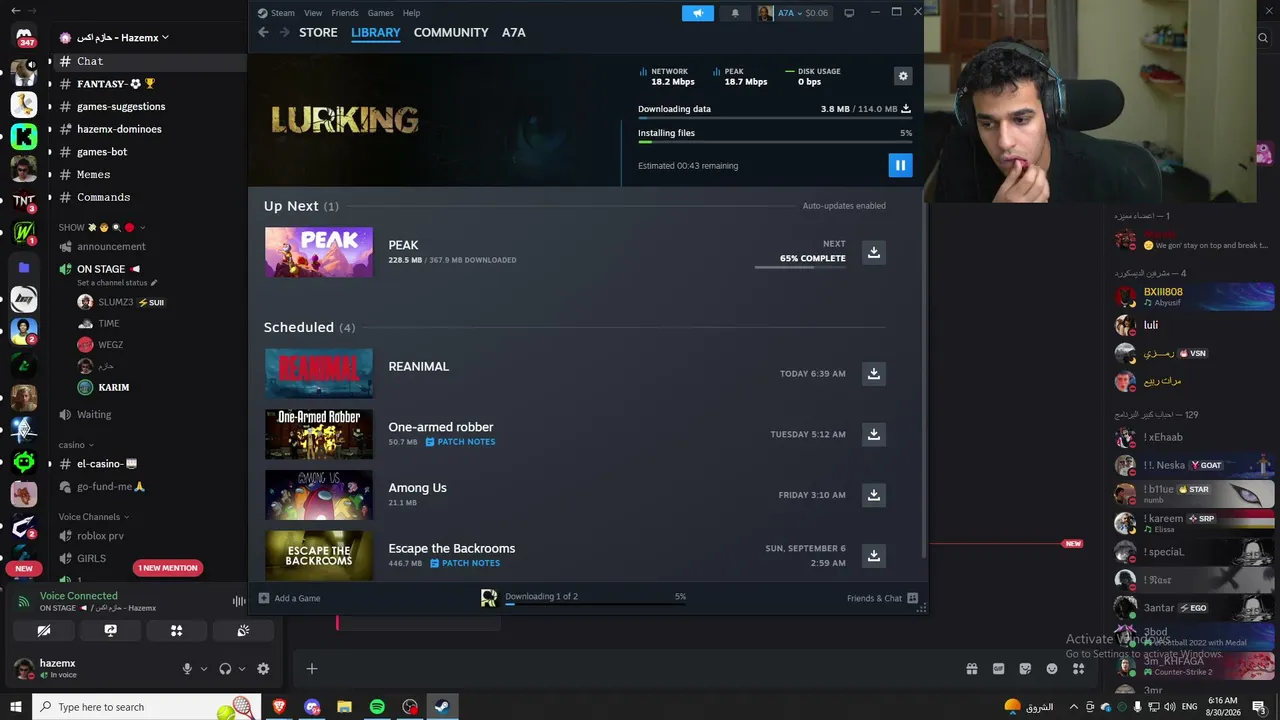Viewport: 1280px width, 720px height.
Task: Click the Steam announcements megaphone icon
Action: coord(698,13)
